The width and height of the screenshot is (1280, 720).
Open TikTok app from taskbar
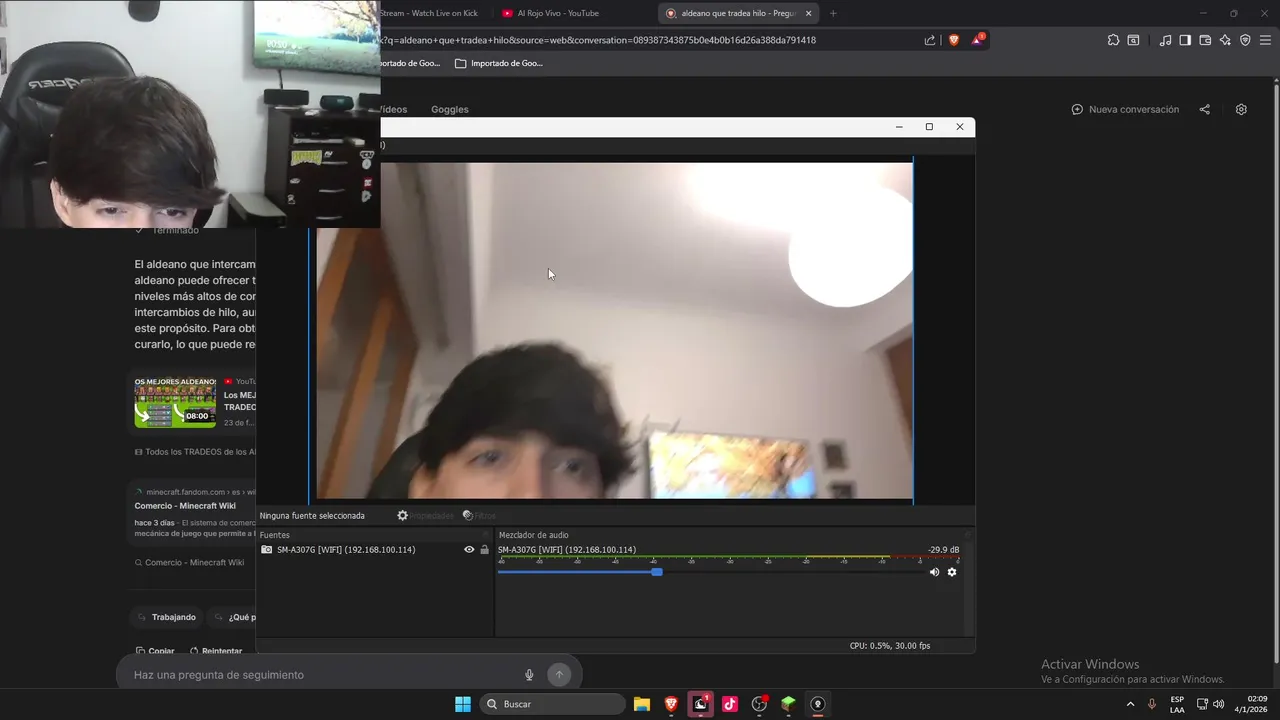click(x=730, y=704)
